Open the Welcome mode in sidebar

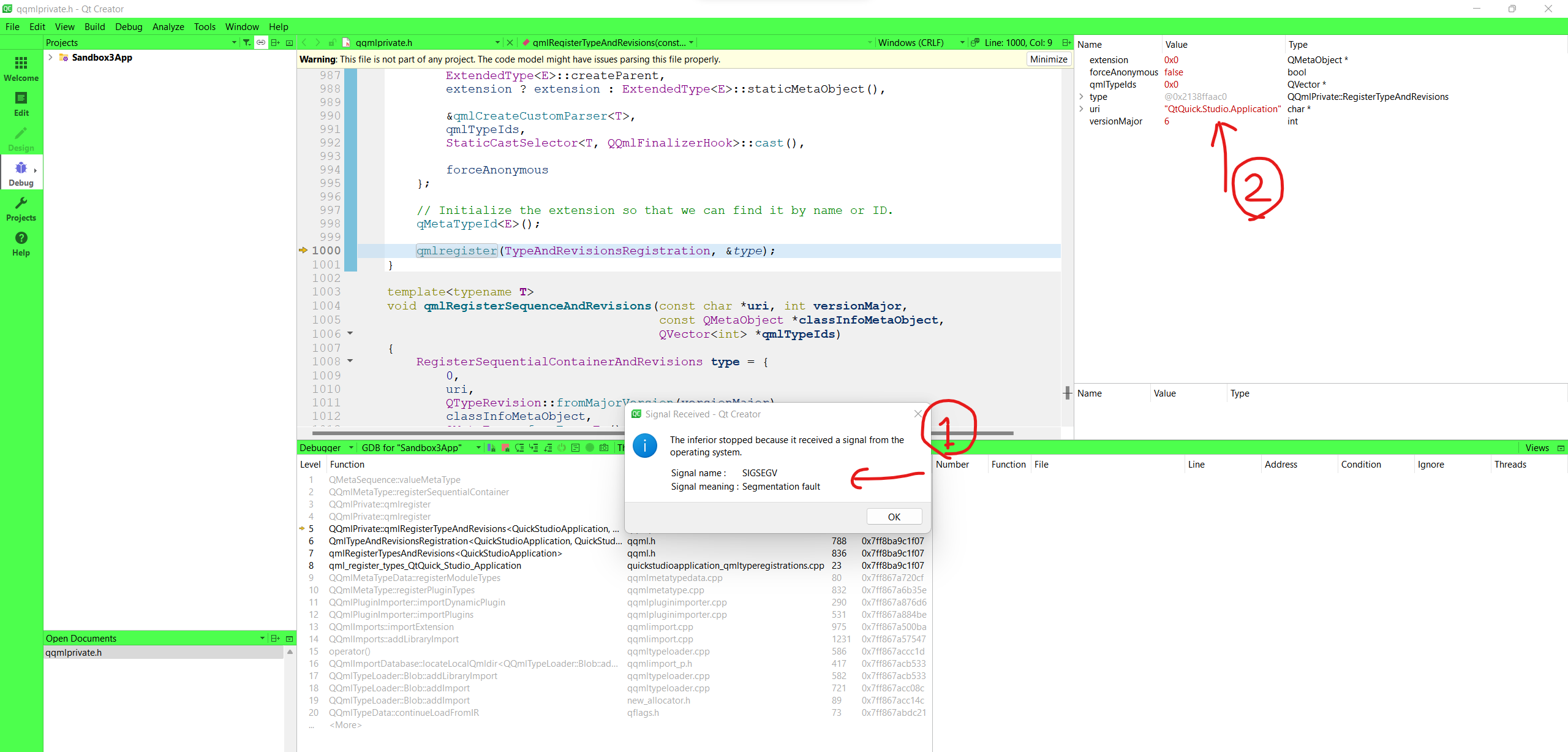tap(21, 68)
